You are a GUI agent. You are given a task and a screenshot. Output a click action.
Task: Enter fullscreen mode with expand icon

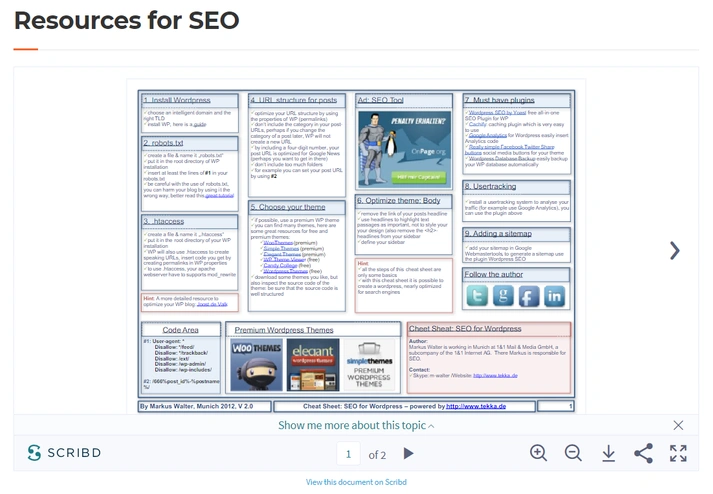(678, 453)
